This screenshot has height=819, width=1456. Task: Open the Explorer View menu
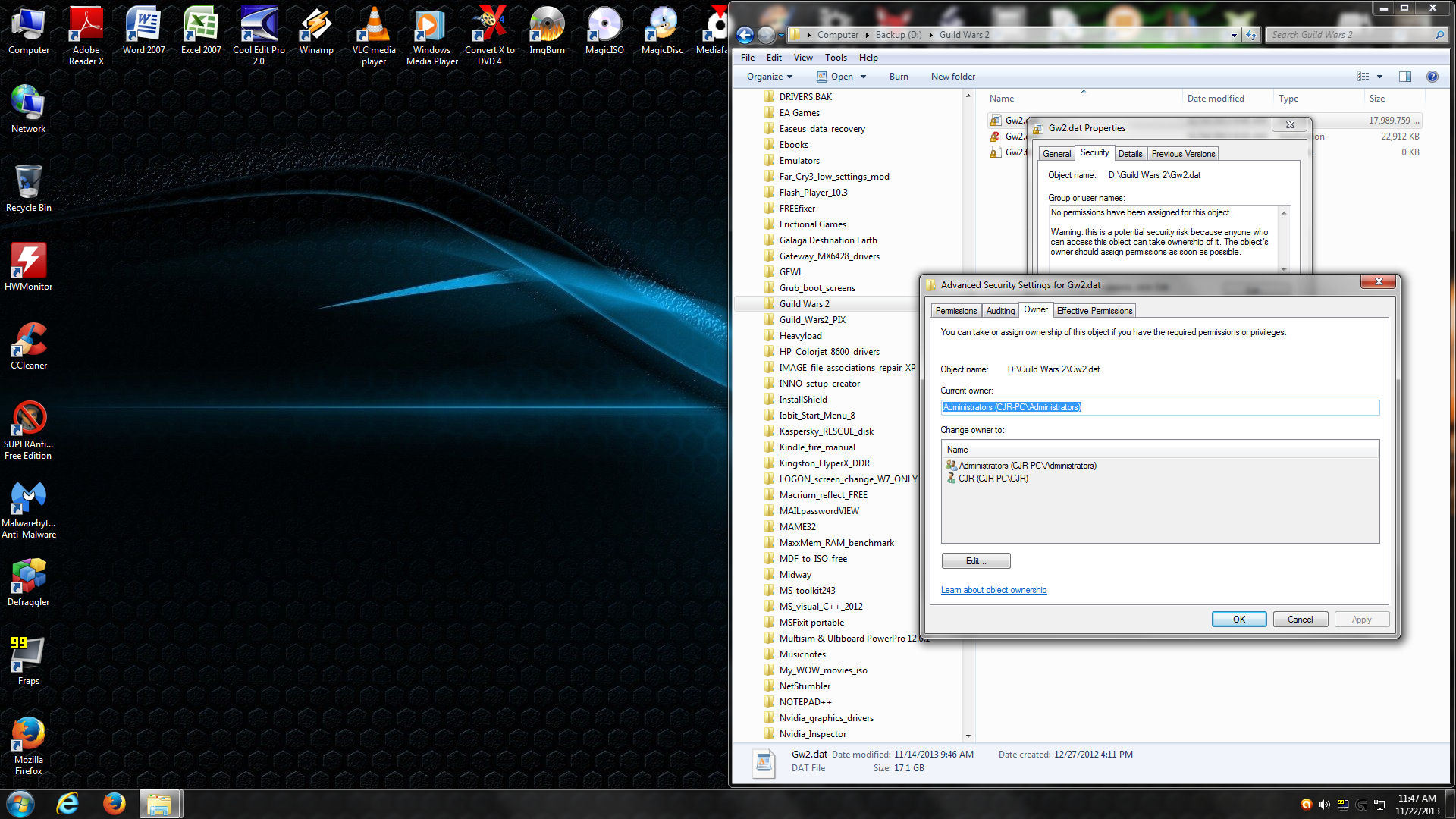click(x=803, y=58)
